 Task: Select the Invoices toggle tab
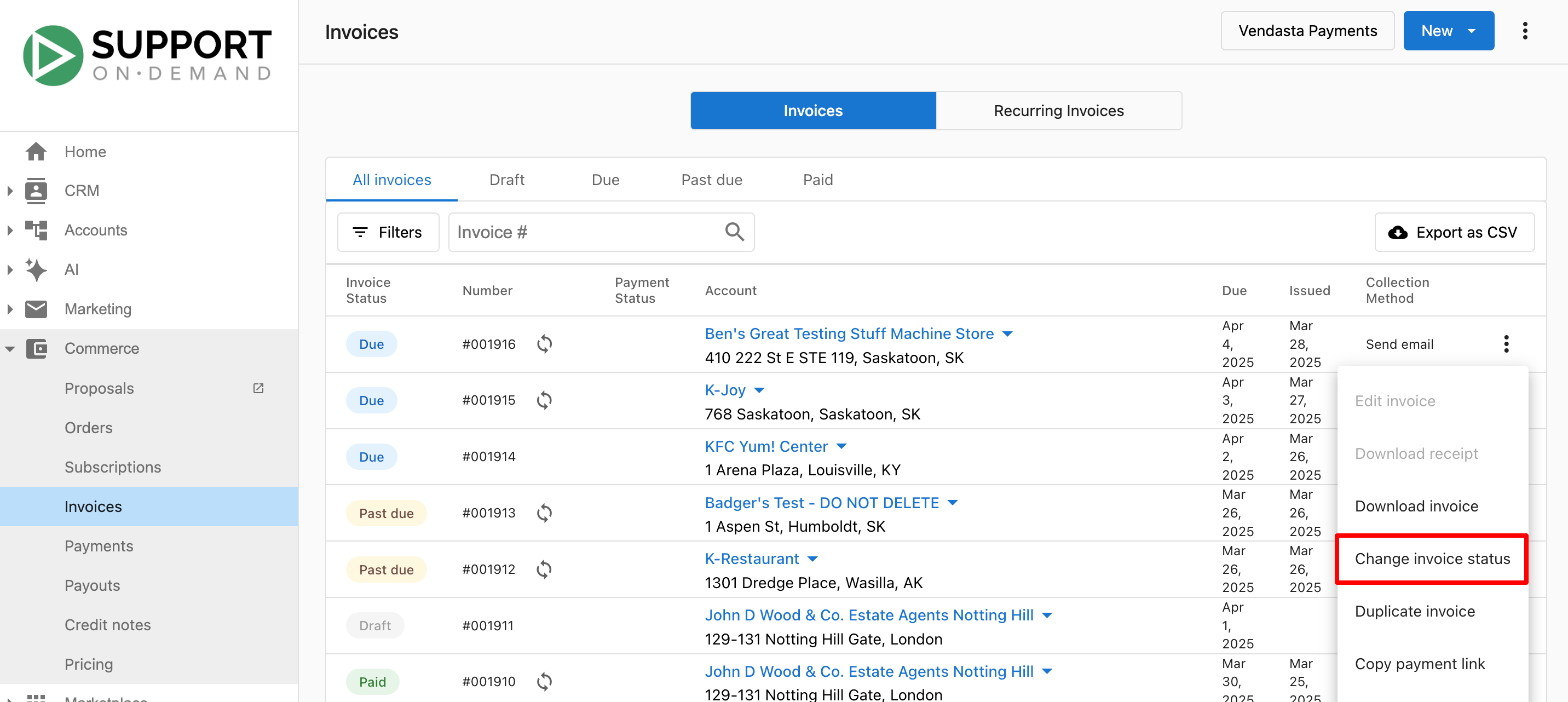(x=812, y=111)
